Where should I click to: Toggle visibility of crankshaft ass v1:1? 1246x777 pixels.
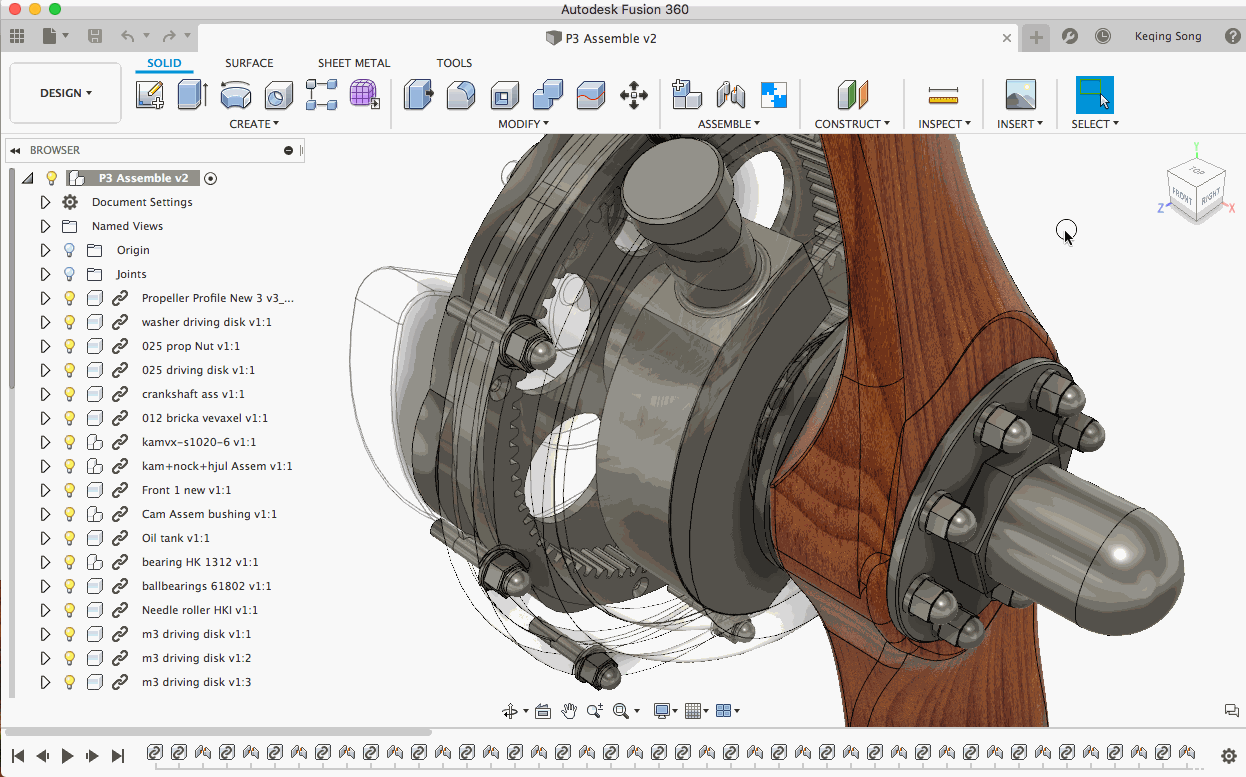coord(70,394)
